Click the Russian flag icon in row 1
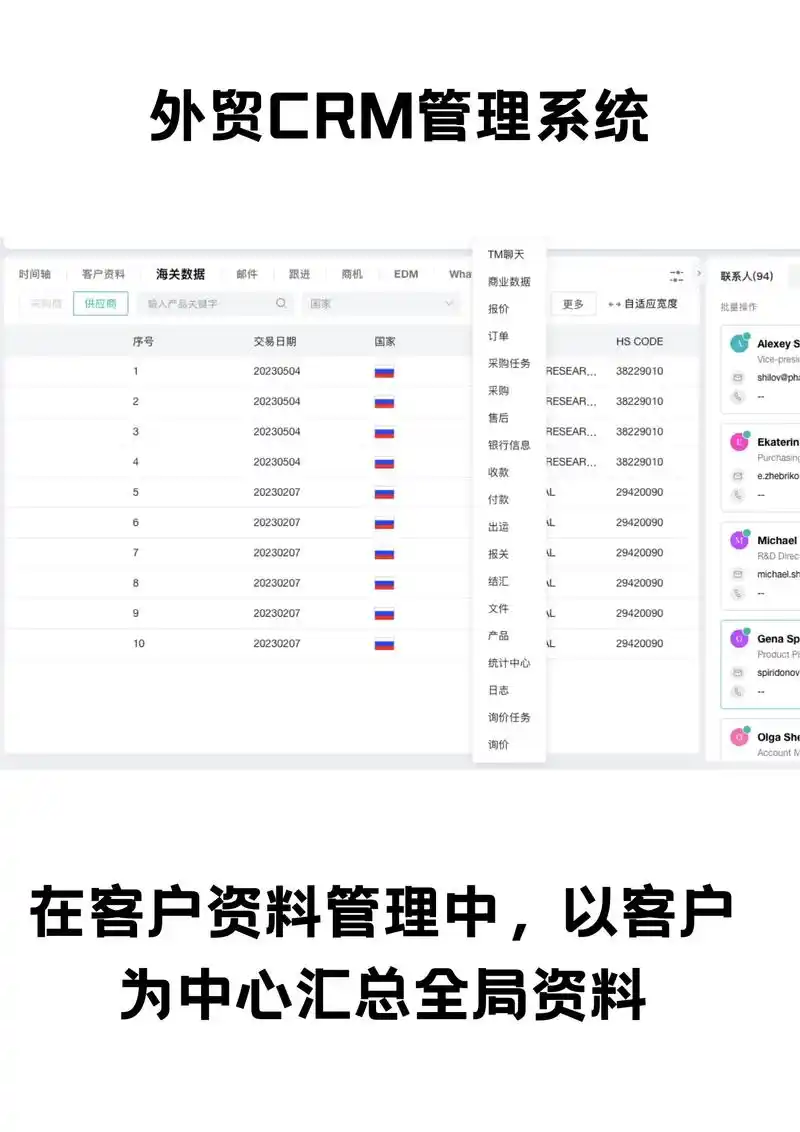 point(383,371)
